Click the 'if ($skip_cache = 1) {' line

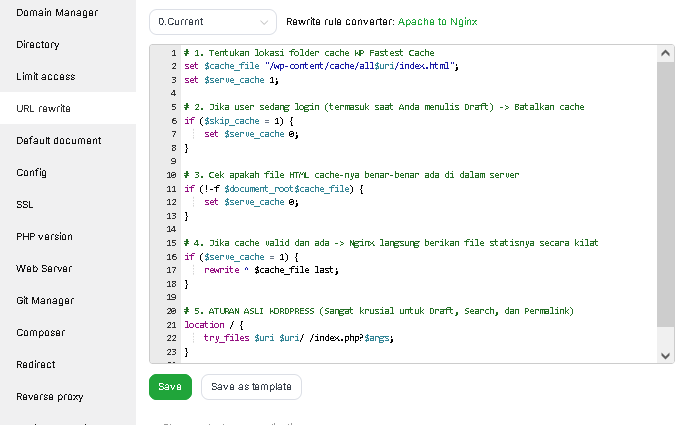[239, 121]
